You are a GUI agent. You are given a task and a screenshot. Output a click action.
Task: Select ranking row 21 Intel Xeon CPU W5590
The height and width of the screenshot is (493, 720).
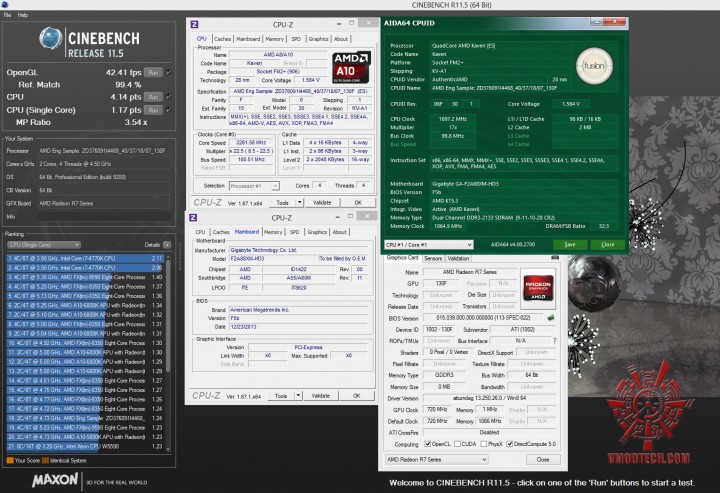click(85, 446)
